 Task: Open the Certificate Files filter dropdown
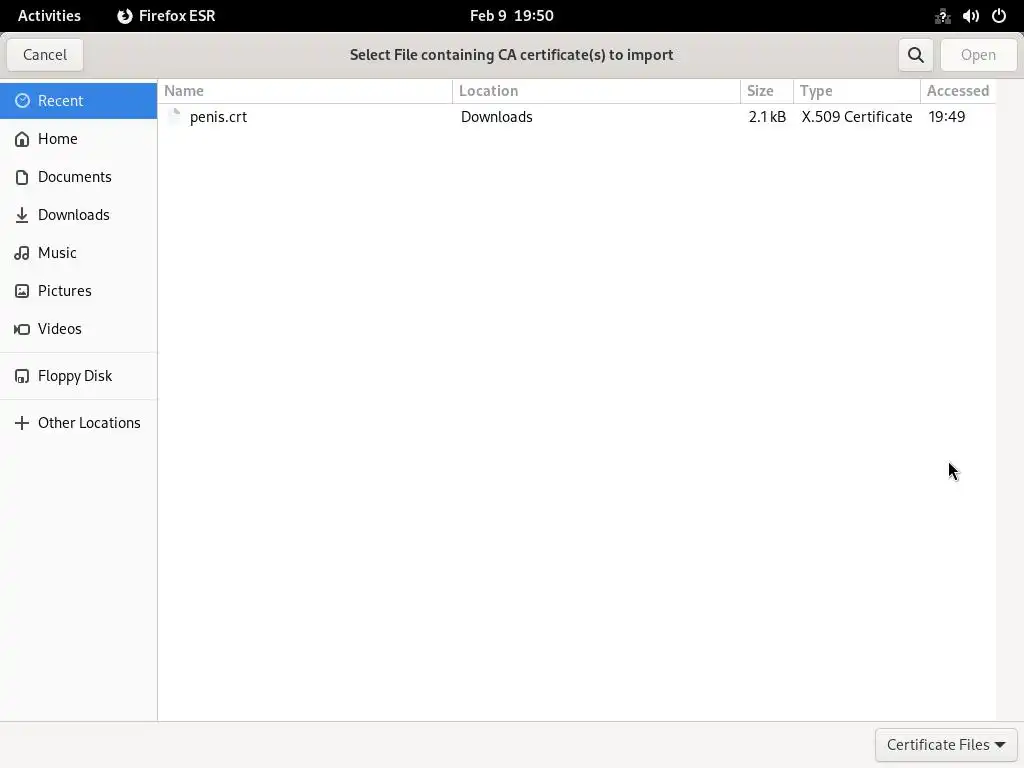pyautogui.click(x=946, y=744)
